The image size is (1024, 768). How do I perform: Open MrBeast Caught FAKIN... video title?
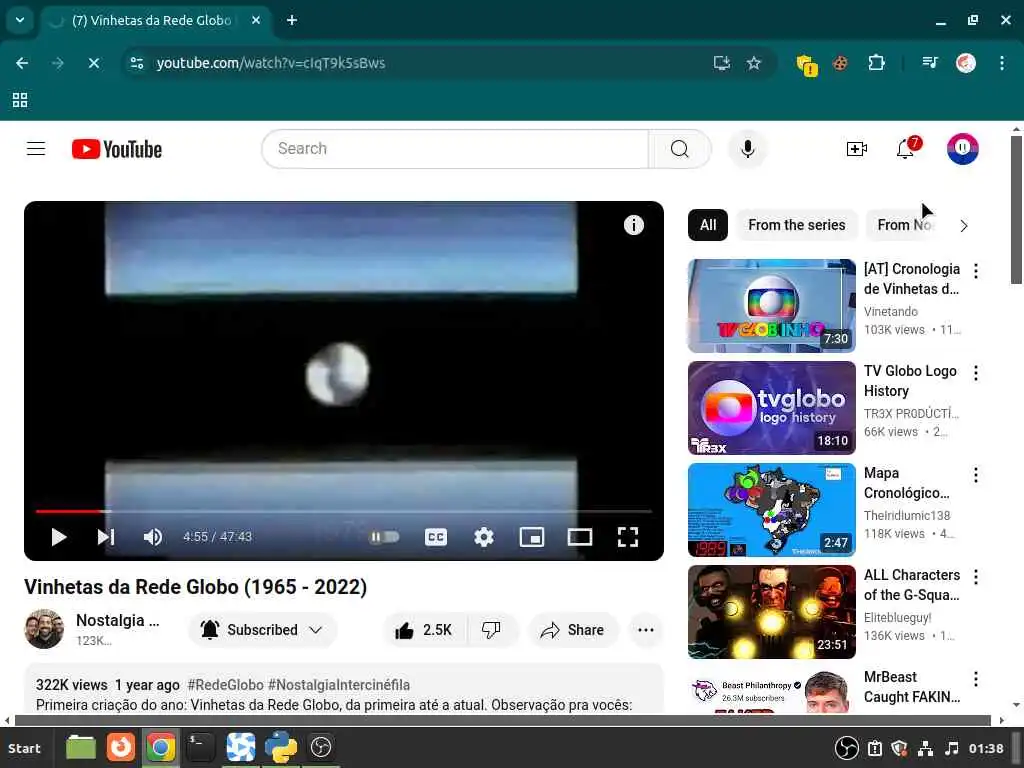(912, 687)
